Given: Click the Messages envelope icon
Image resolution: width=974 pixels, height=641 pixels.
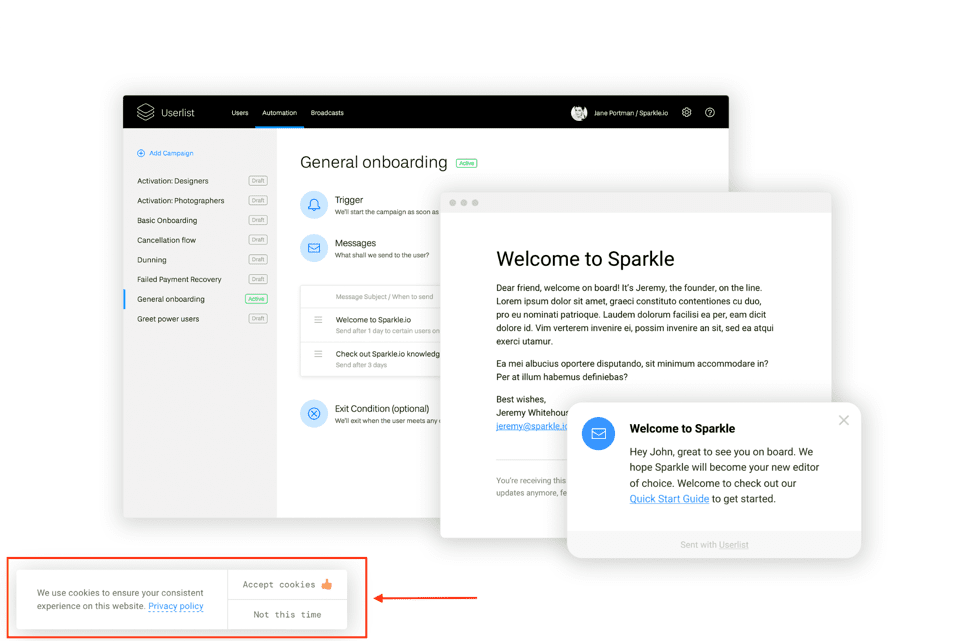Looking at the screenshot, I should [314, 248].
